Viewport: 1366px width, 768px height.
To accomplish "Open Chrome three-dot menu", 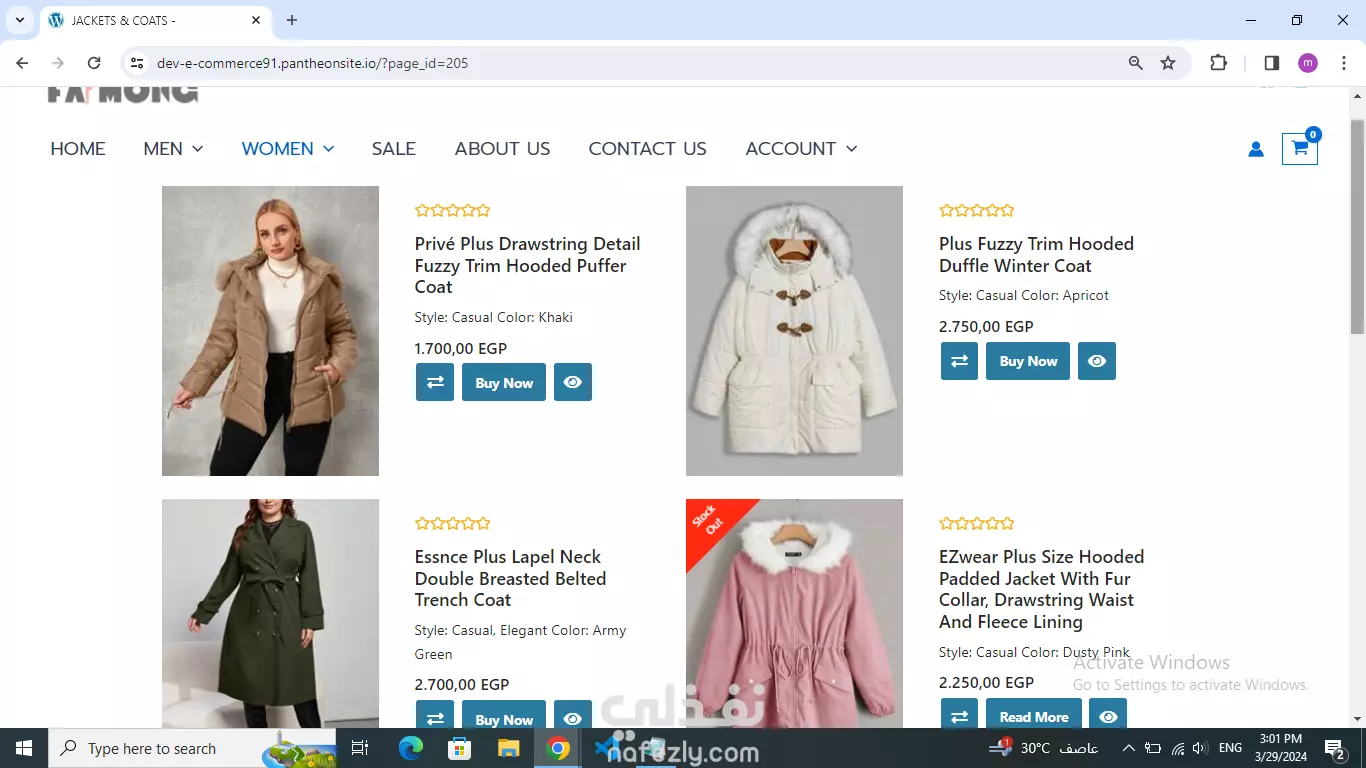I will pyautogui.click(x=1344, y=63).
